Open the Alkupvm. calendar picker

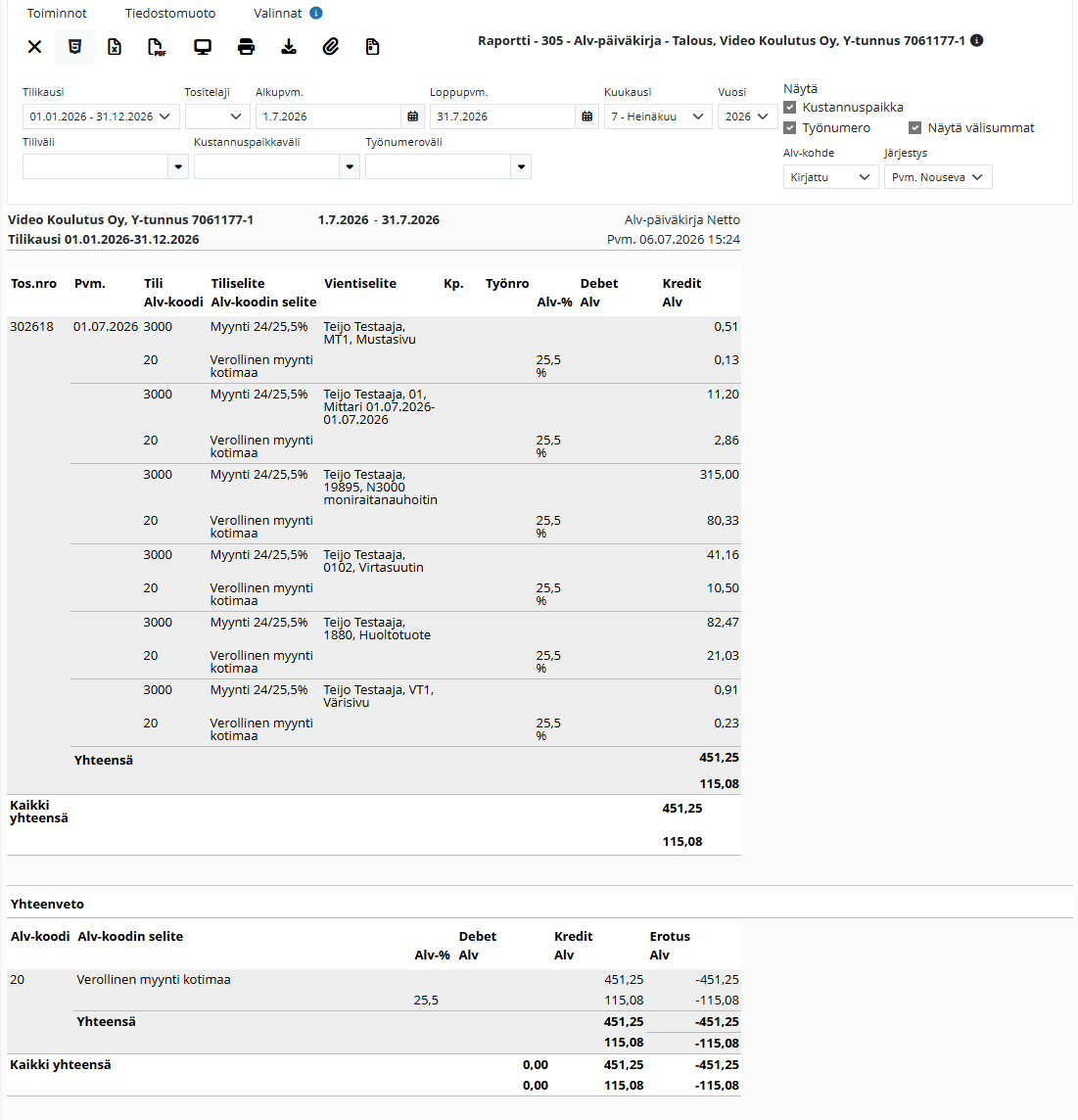coord(413,117)
